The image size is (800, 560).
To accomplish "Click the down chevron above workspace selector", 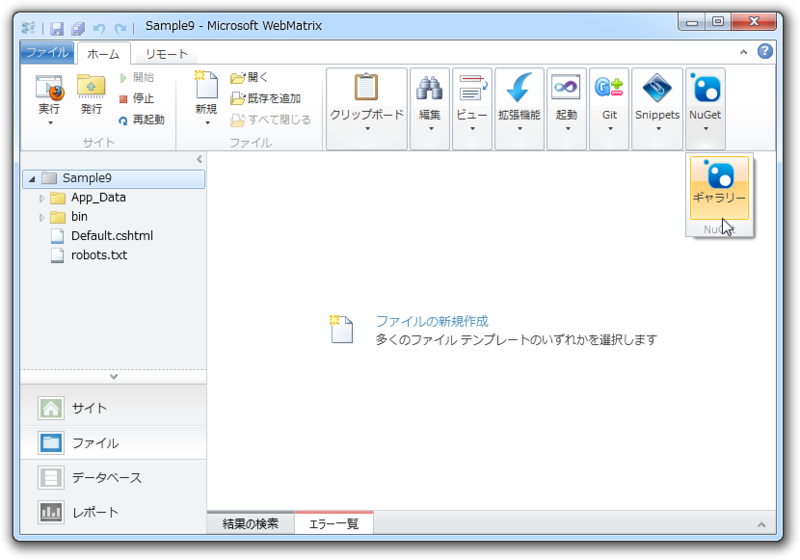I will click(113, 376).
